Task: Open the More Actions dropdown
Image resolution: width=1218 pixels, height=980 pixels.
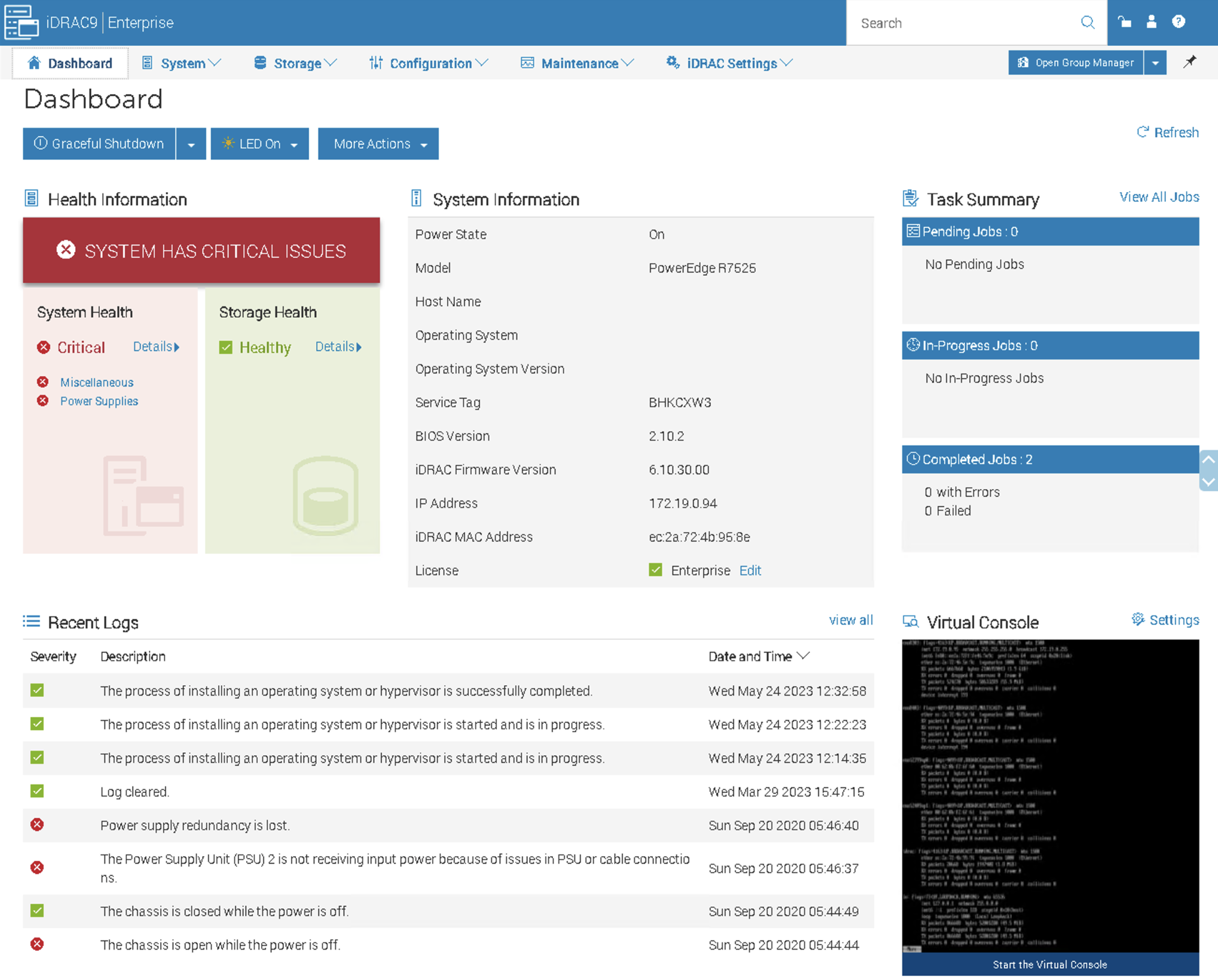Action: [378, 144]
